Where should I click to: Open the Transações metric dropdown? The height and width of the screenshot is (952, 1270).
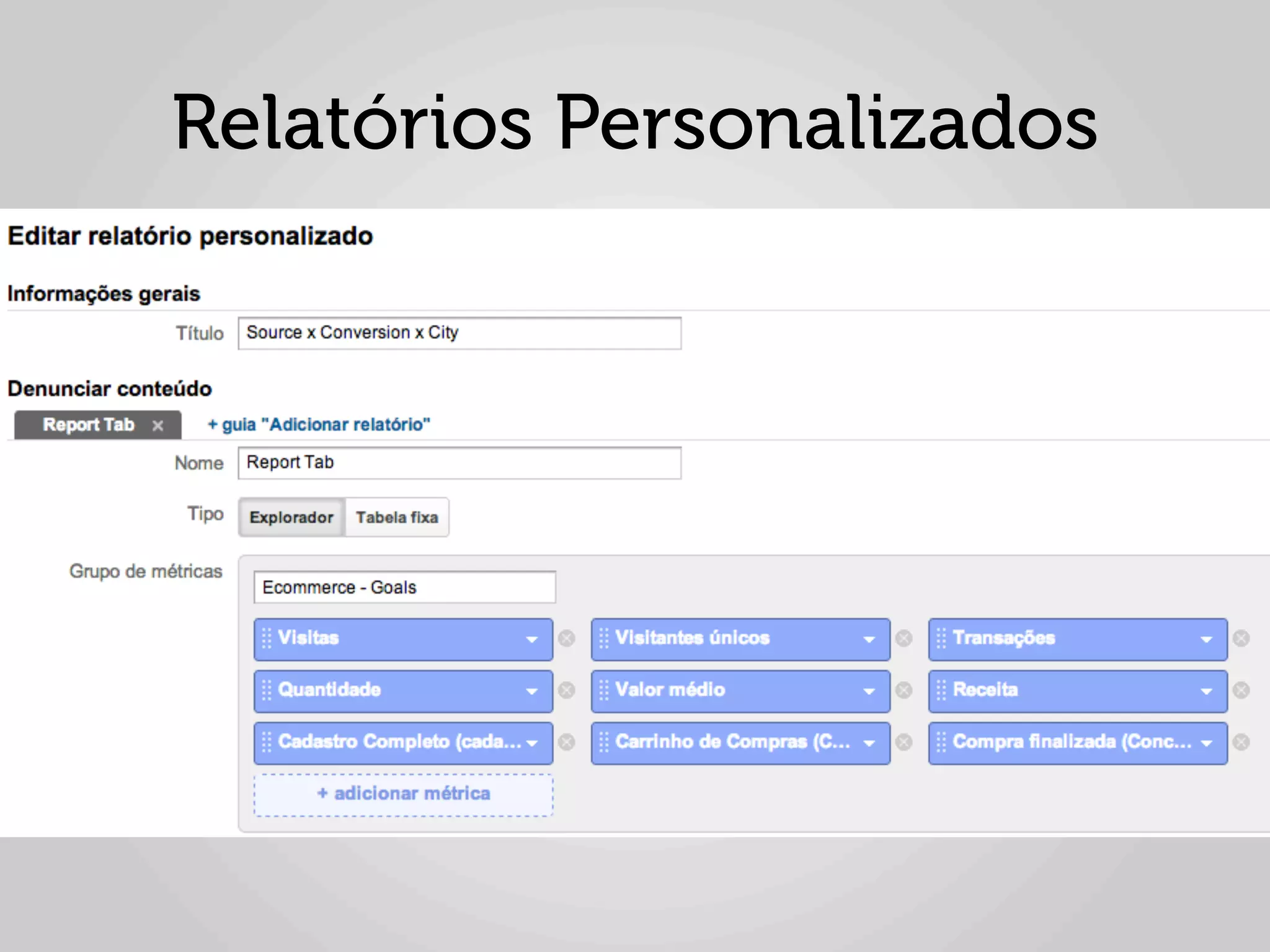[x=1207, y=640]
